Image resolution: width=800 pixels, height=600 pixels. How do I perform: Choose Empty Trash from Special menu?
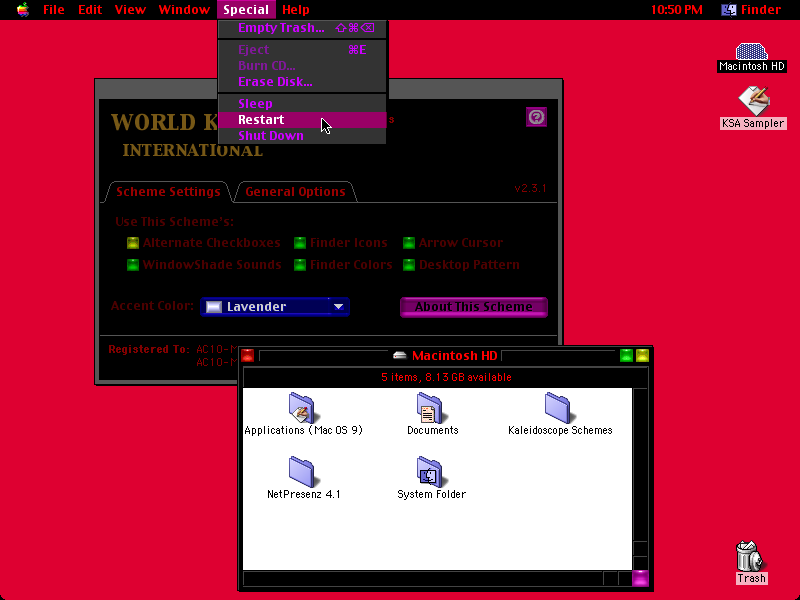302,28
